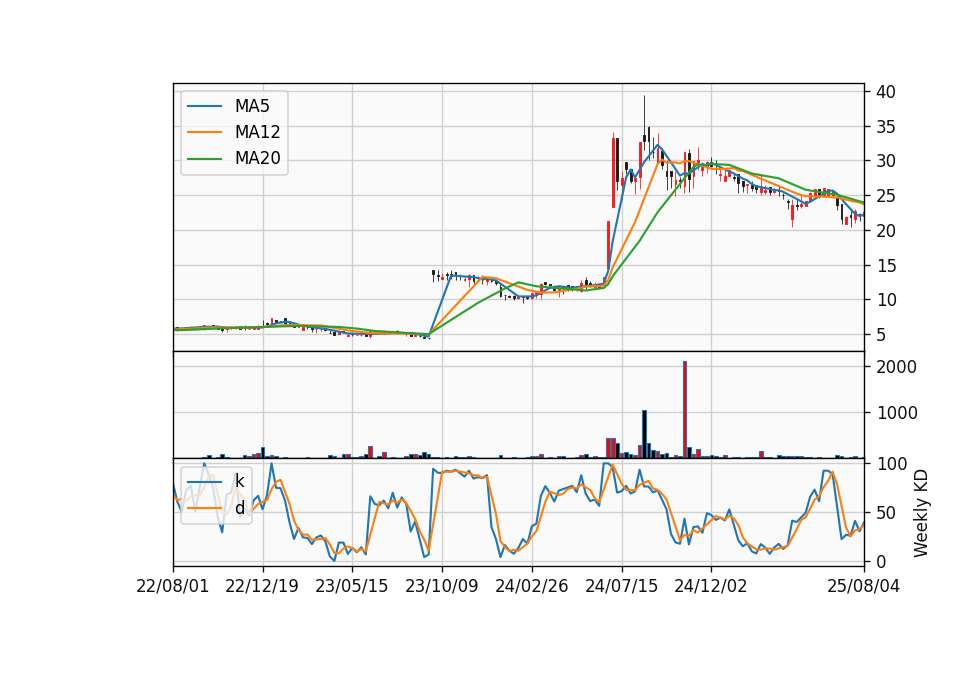Click the 22/08/01 date axis label

click(x=173, y=586)
